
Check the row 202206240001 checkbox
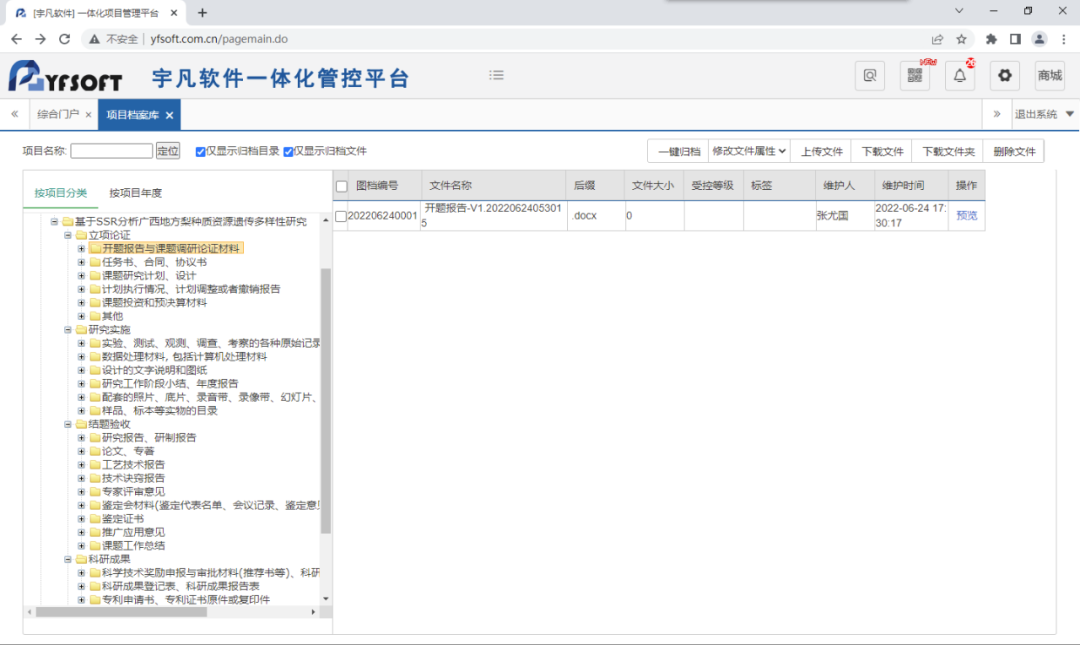[340, 216]
